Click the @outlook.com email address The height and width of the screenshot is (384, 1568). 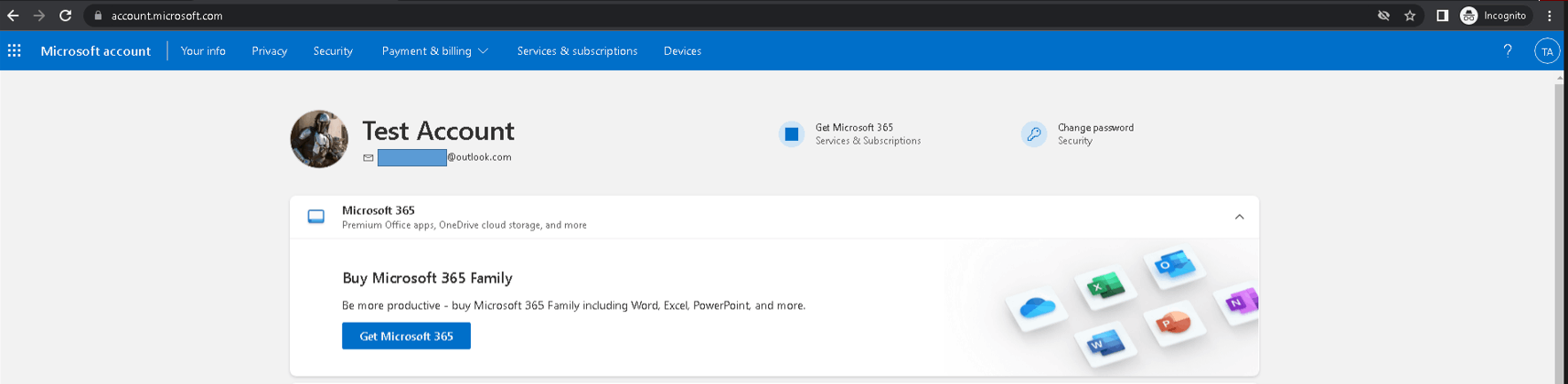pyautogui.click(x=444, y=157)
